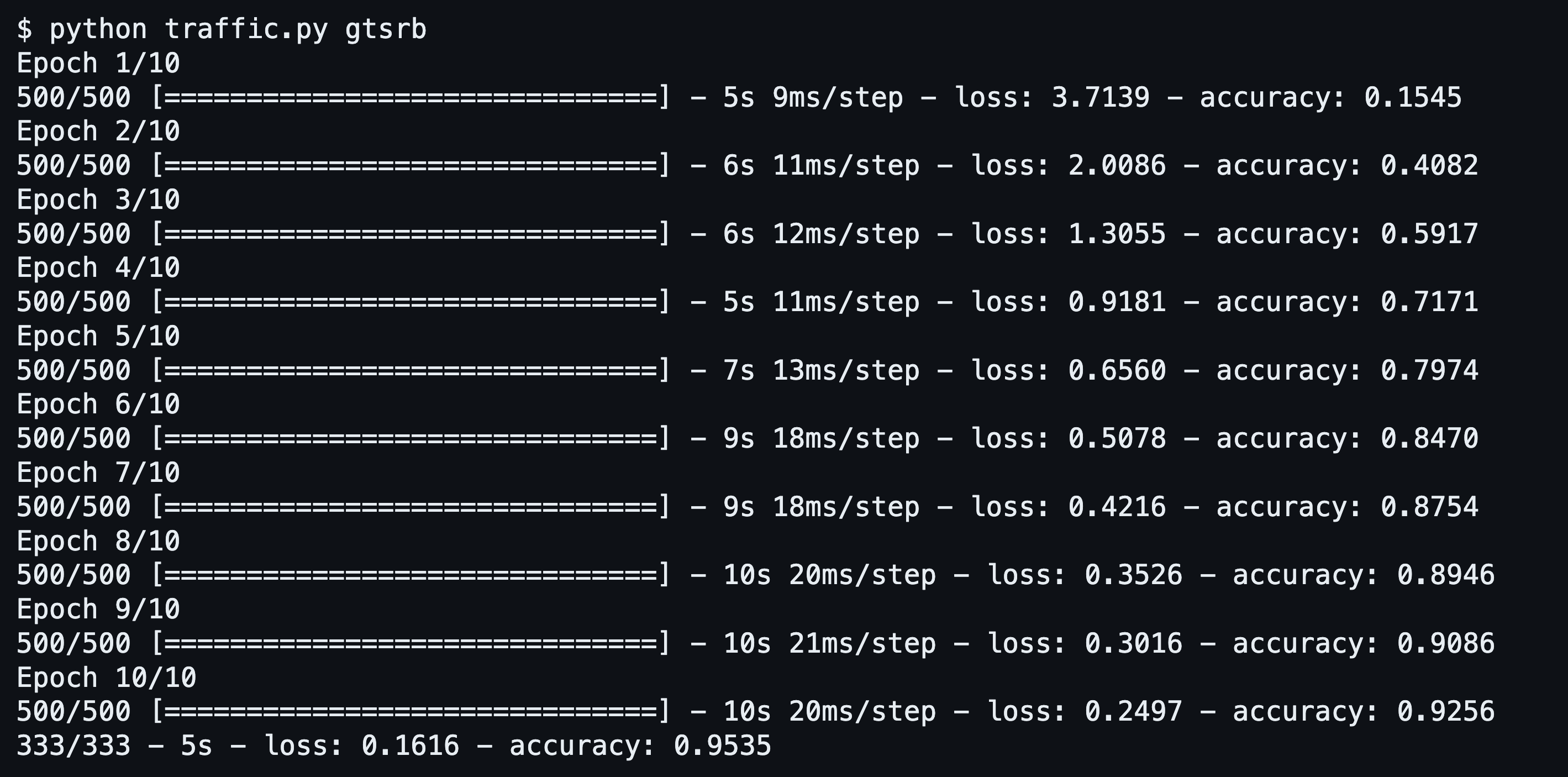Click the accuracy value 0.4082

[x=1429, y=166]
